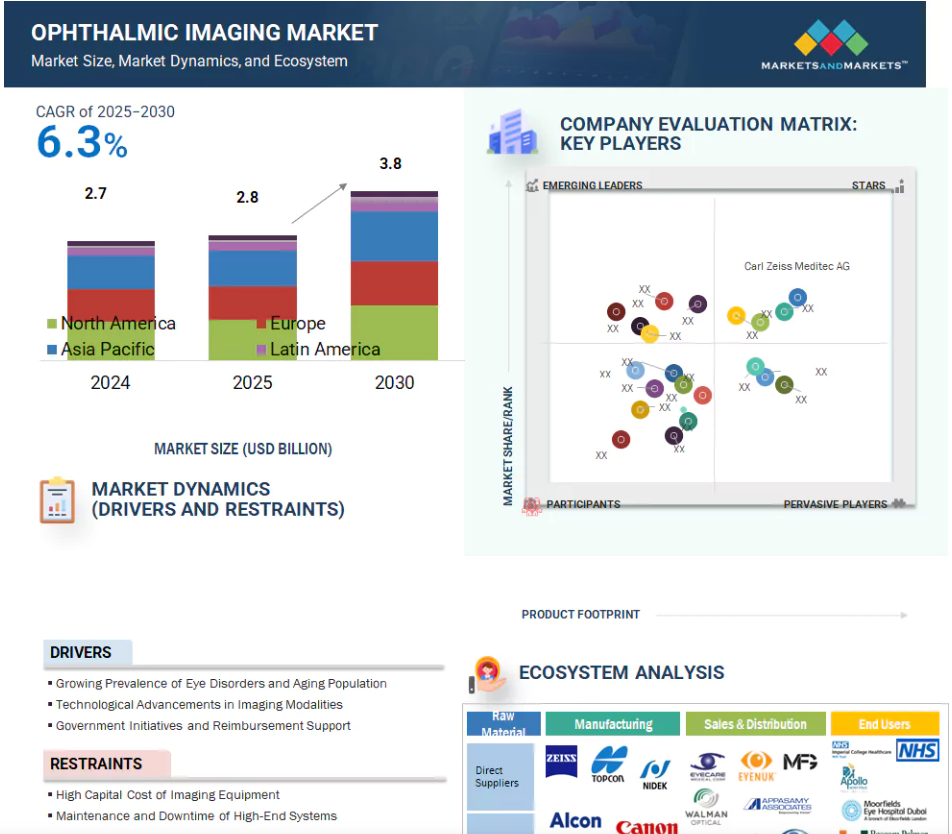Click the green North America legend swatch
The height and width of the screenshot is (834, 952).
[52, 324]
